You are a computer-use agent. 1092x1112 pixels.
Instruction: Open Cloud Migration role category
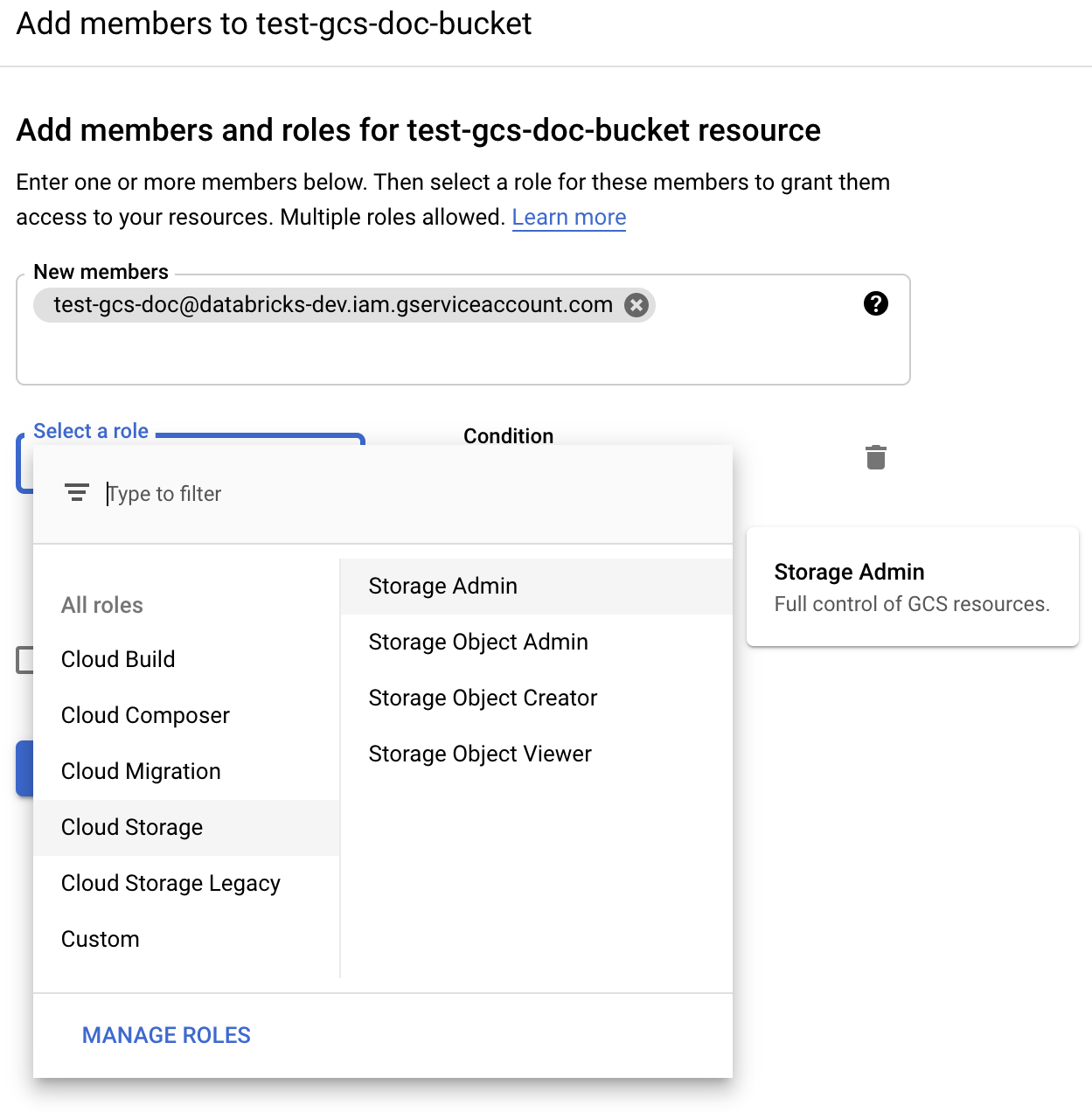(140, 771)
